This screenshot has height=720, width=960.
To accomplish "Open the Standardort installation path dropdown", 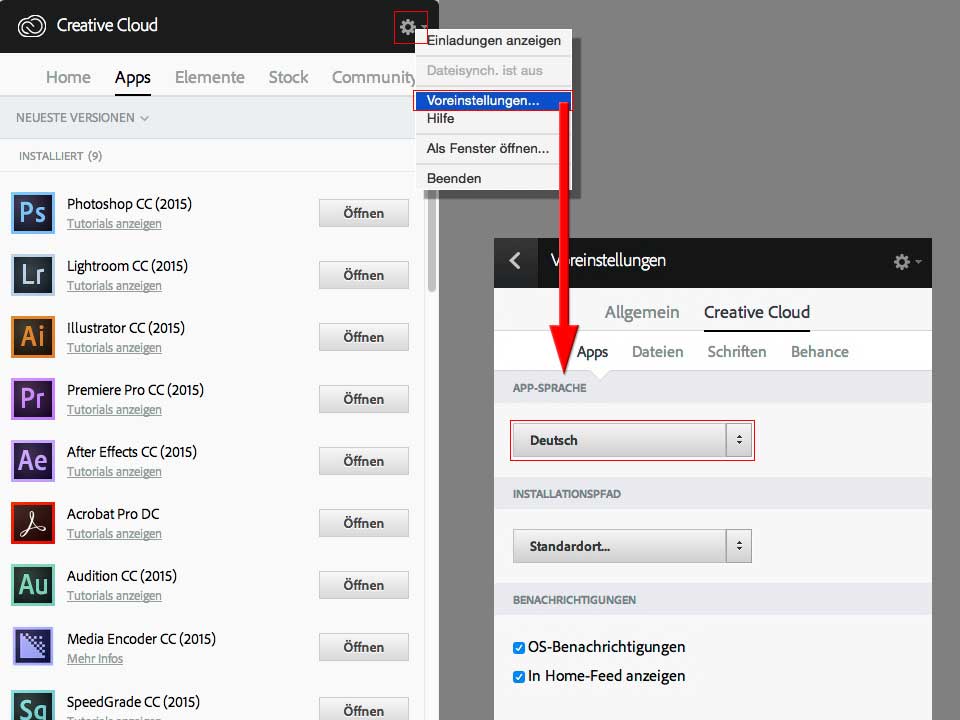I will coord(632,546).
